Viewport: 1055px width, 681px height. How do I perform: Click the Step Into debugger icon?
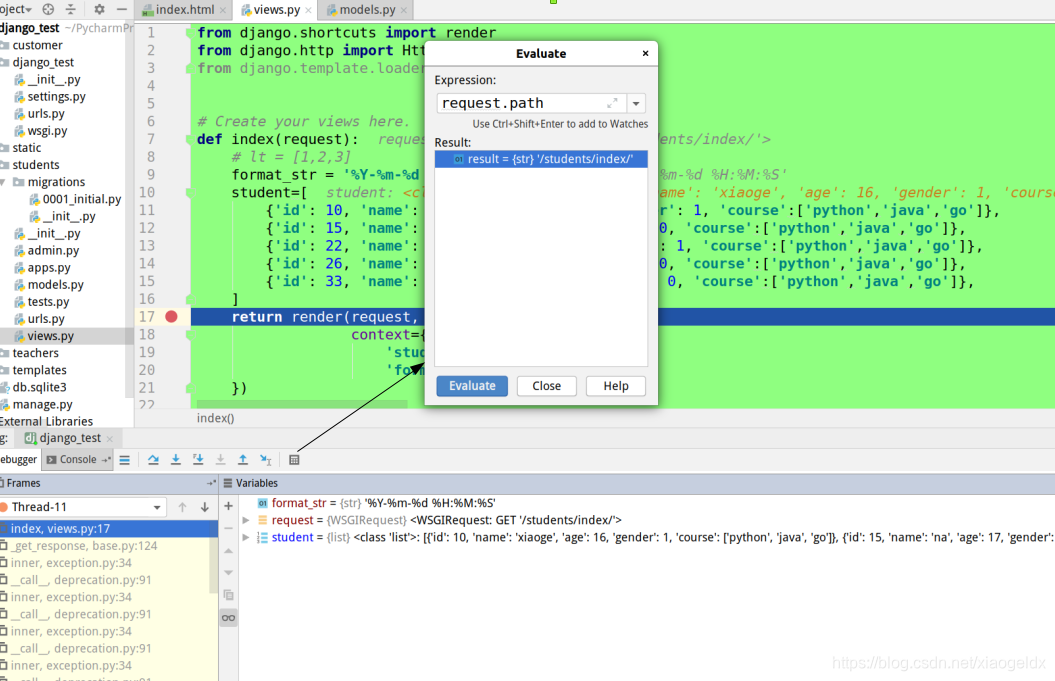176,460
